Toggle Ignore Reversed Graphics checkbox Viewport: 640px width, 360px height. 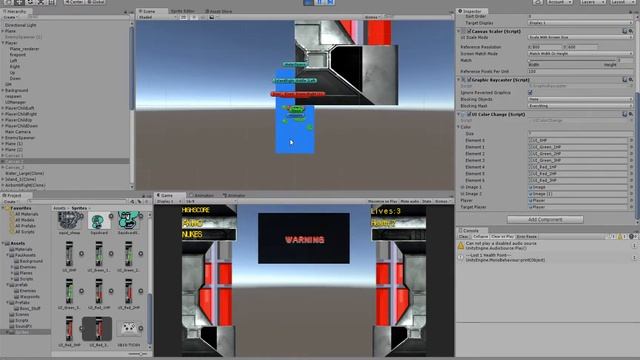pyautogui.click(x=530, y=93)
